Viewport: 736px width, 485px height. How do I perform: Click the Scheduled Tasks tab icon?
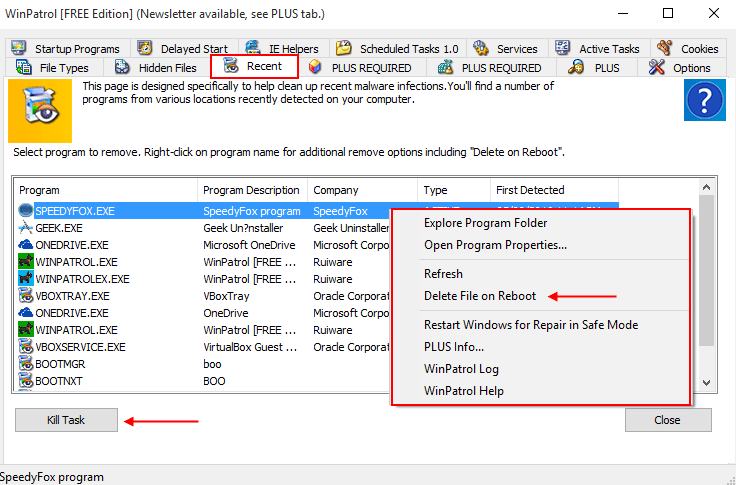point(344,48)
